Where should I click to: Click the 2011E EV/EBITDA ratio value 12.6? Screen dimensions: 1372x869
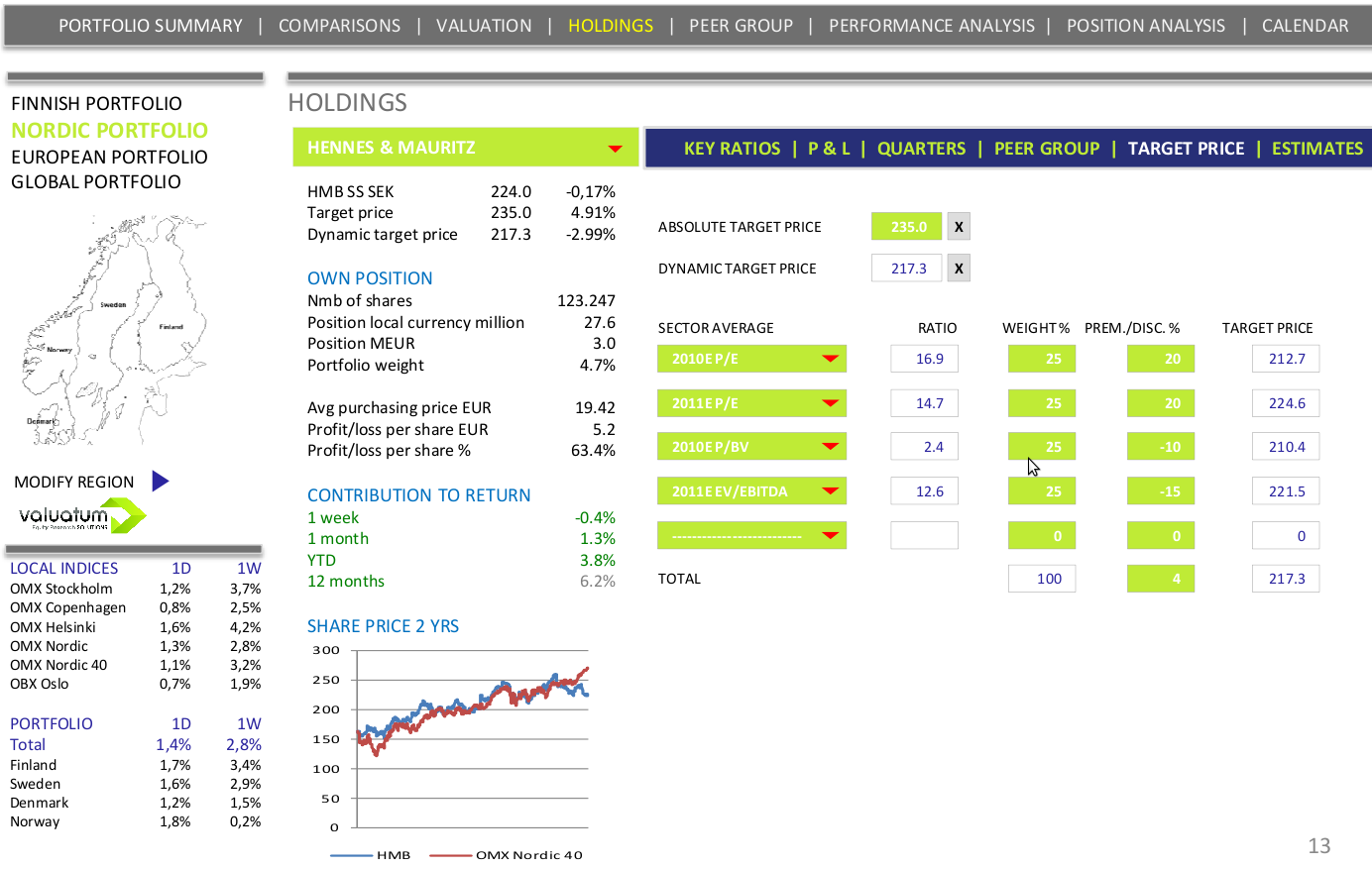coord(924,491)
